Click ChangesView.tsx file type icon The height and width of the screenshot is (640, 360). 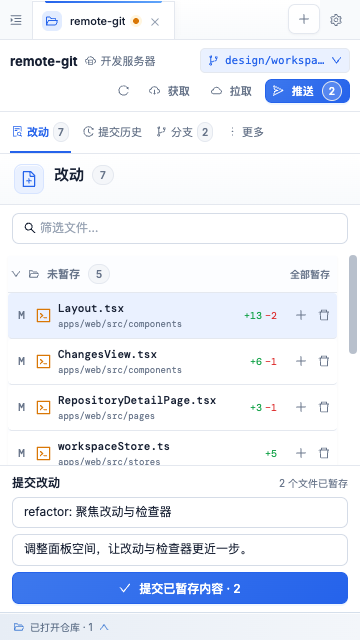point(43,361)
